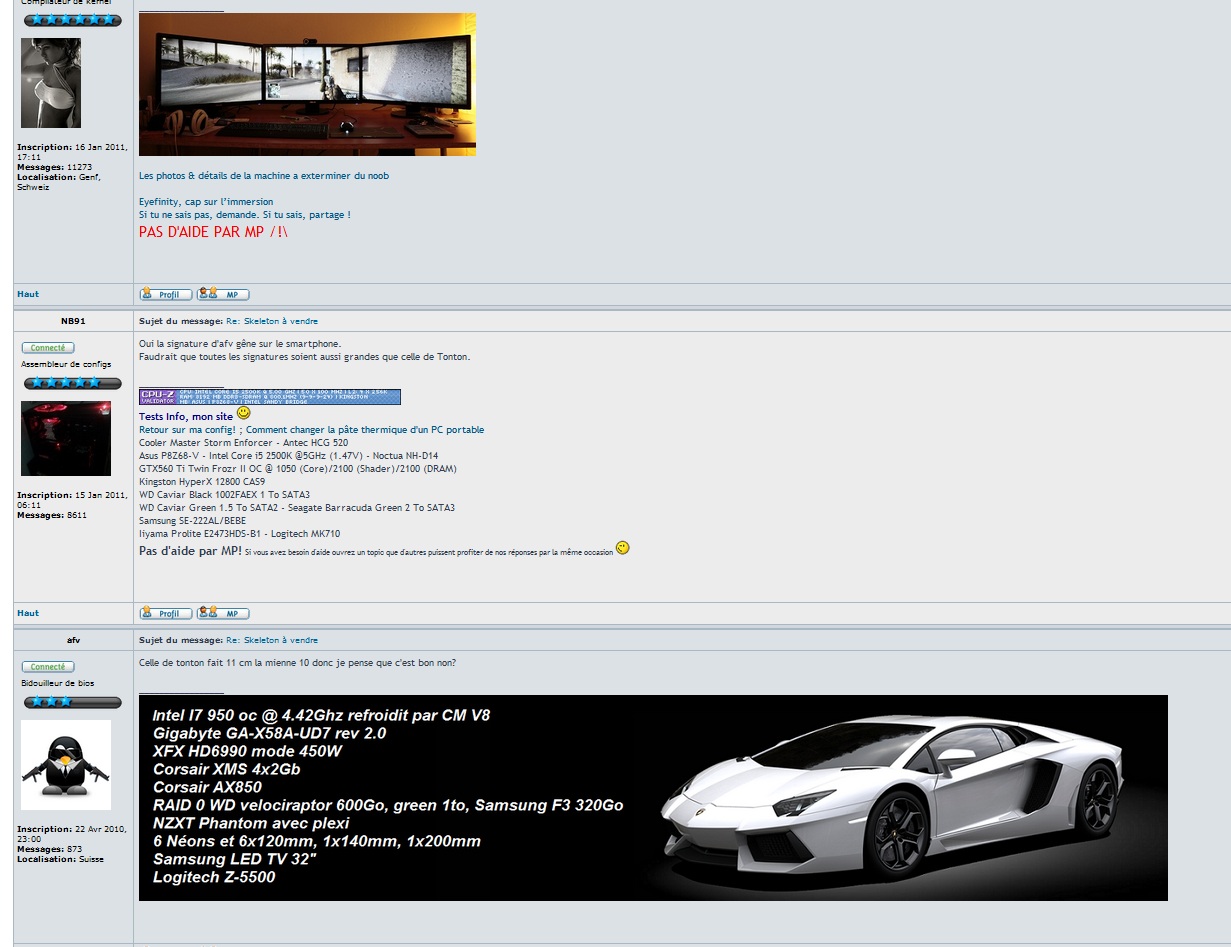The image size is (1231, 947).
Task: Visit the "Tests Info, mon site" link
Action: click(186, 417)
